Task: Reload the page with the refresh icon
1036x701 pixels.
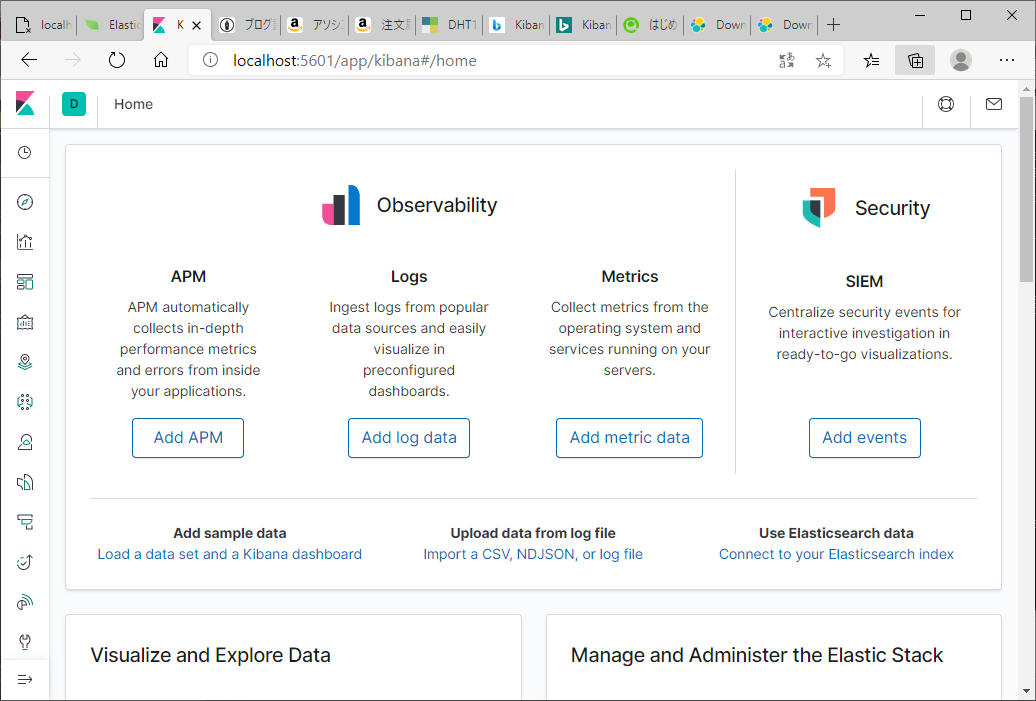Action: pos(117,61)
